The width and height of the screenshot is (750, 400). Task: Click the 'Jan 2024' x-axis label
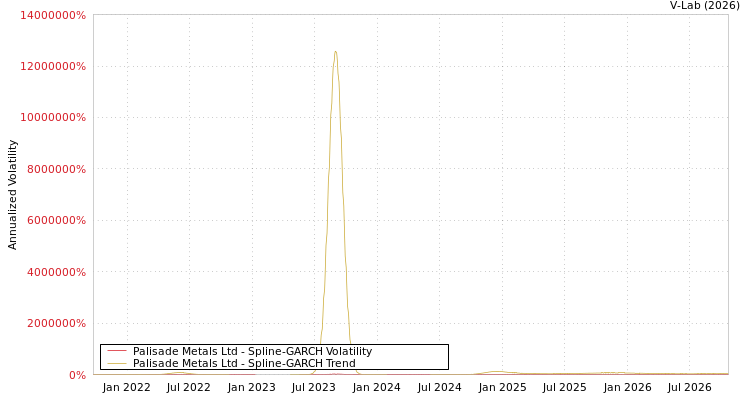tap(377, 388)
